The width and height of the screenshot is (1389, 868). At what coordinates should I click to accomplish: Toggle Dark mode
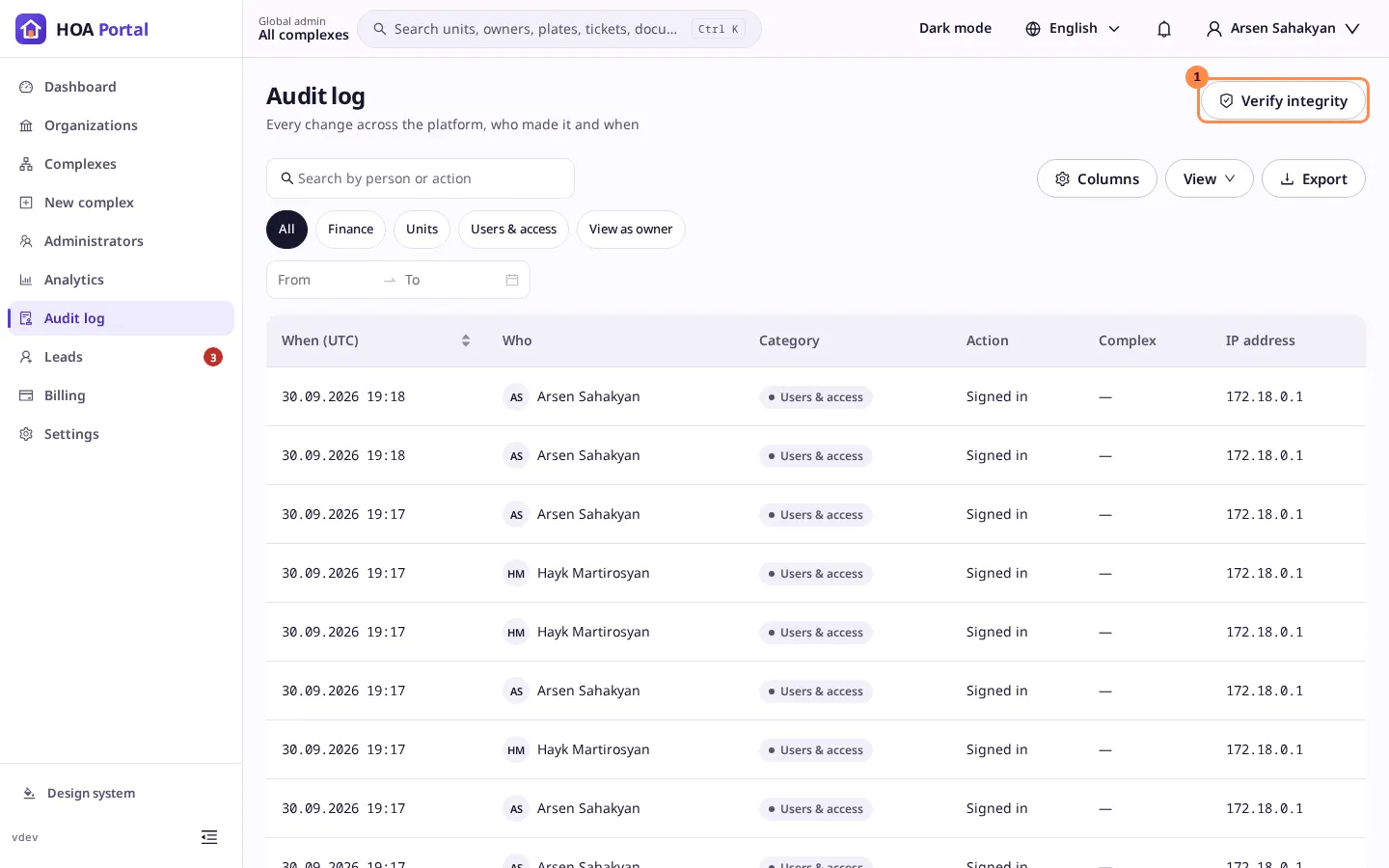pos(955,29)
